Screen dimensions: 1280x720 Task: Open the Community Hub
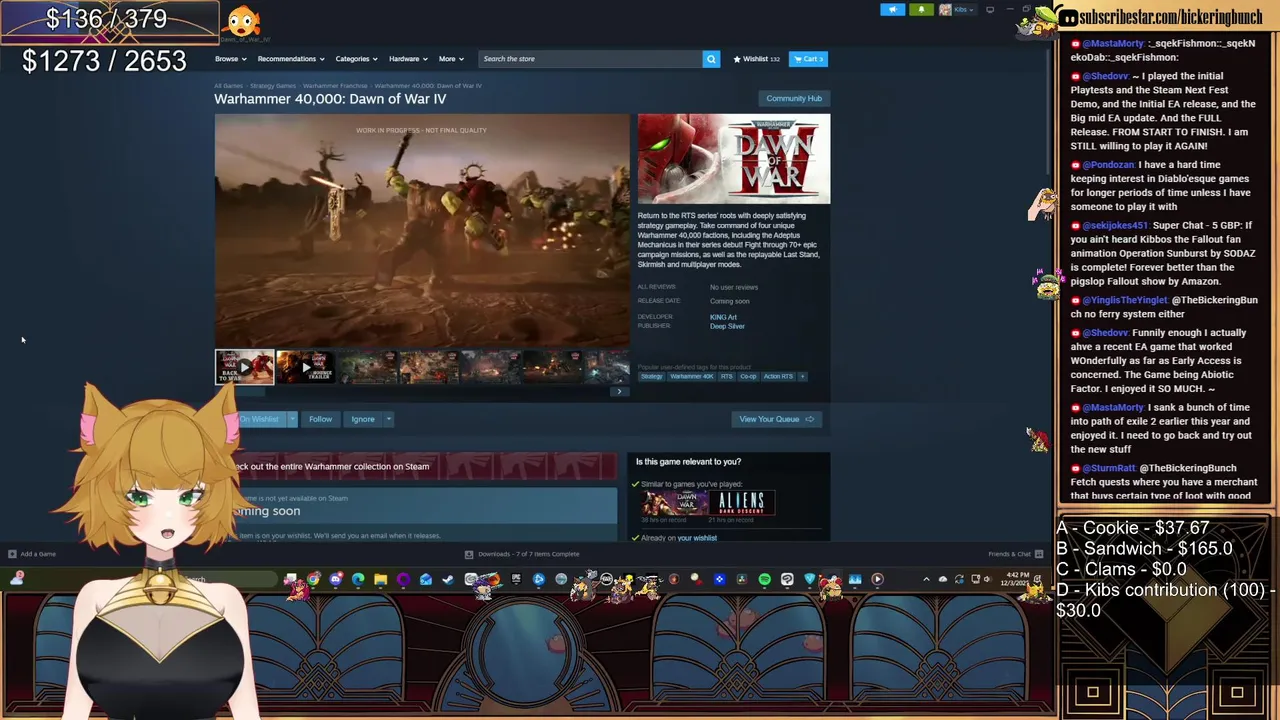[x=794, y=98]
